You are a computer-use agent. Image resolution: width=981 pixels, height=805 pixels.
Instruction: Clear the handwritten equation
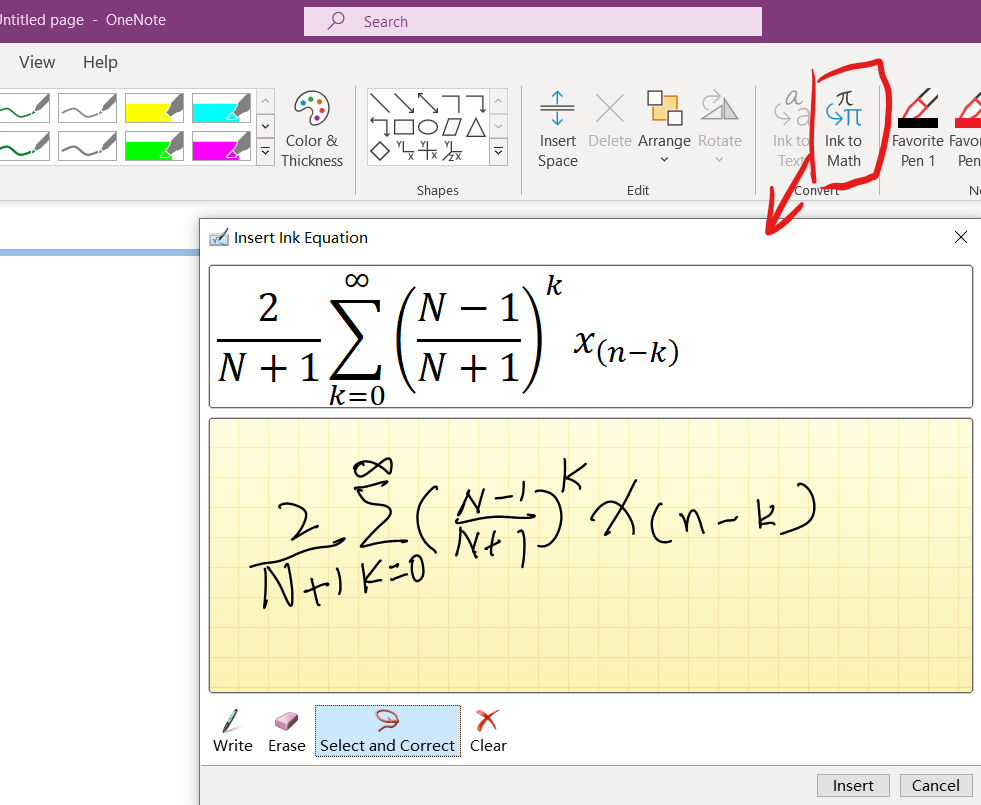pos(487,730)
